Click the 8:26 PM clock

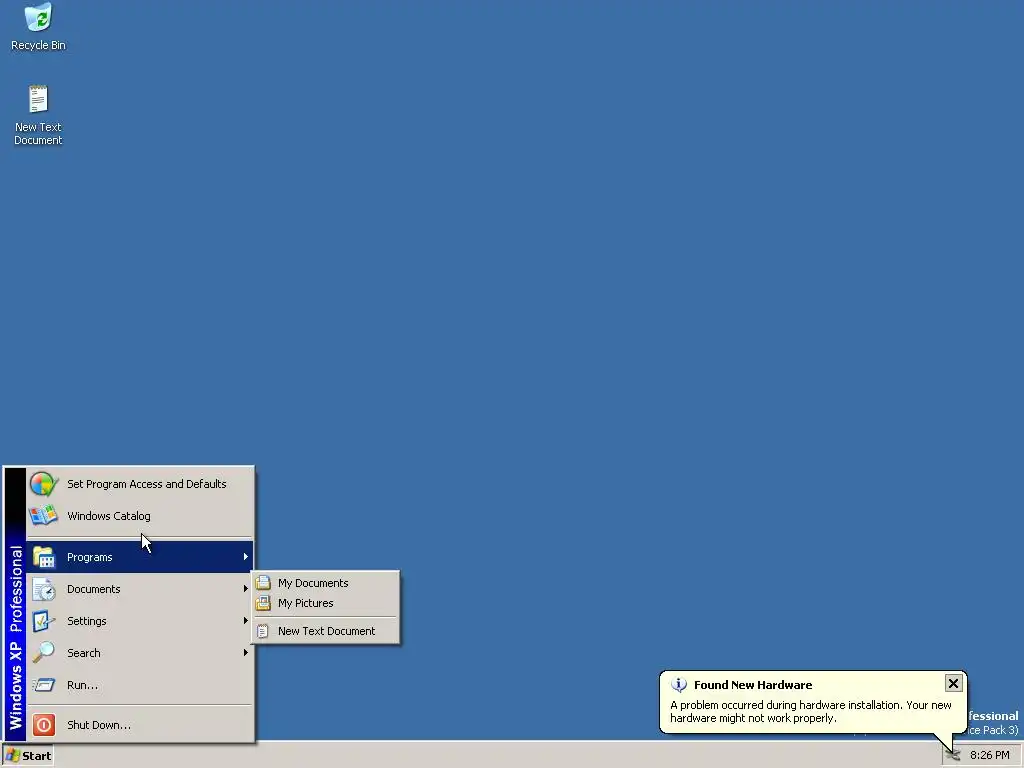[x=989, y=756]
